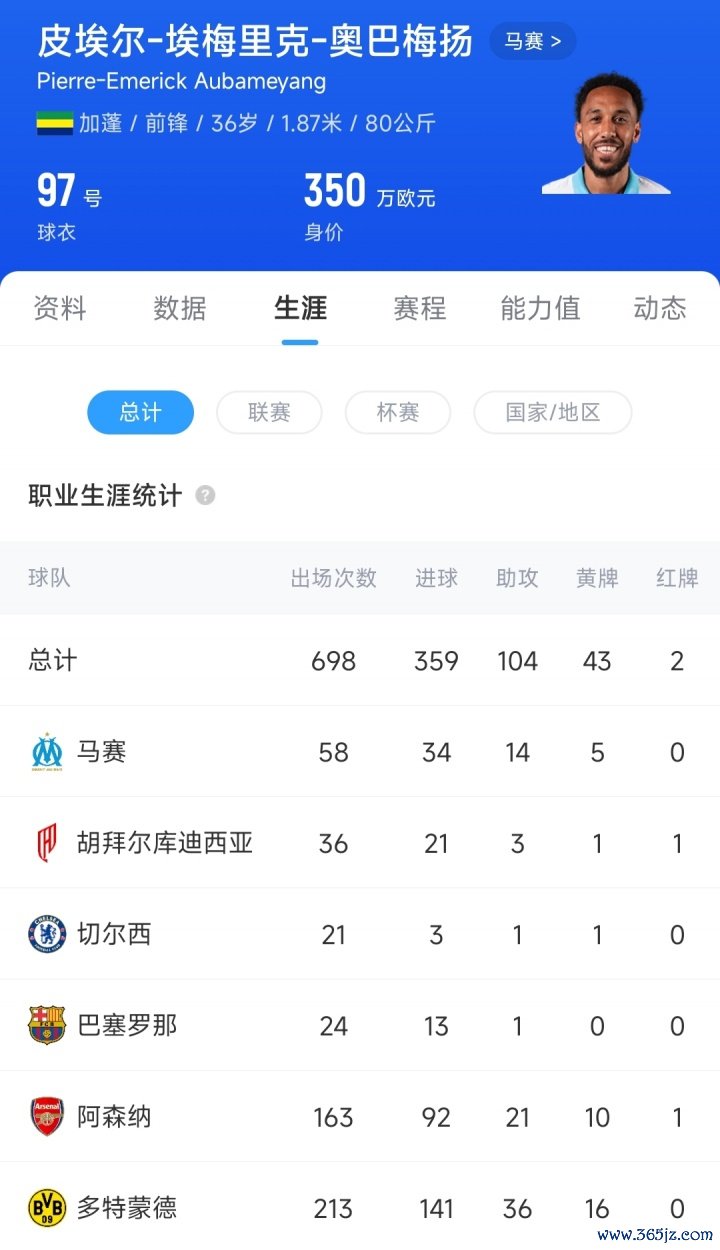Click the Al-Qadsiah club logo icon
Image resolution: width=720 pixels, height=1250 pixels.
coord(46,843)
